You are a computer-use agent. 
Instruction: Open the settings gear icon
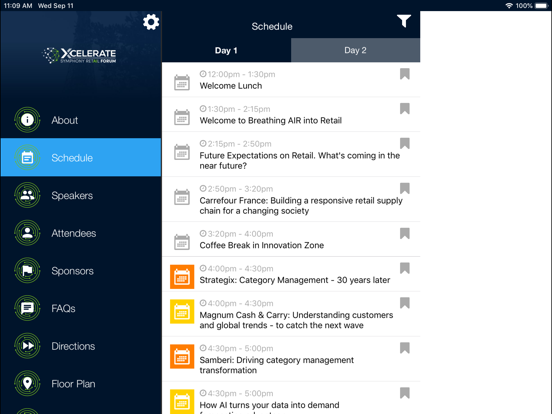(151, 22)
